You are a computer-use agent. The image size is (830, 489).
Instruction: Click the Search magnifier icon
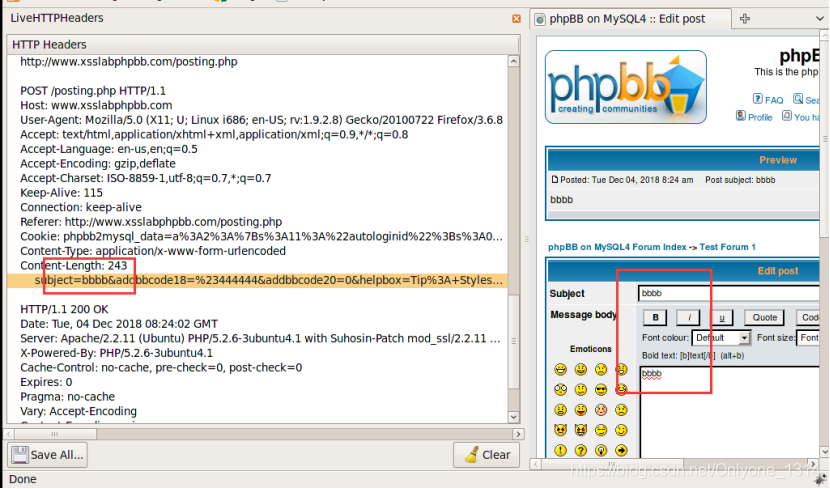pos(798,99)
